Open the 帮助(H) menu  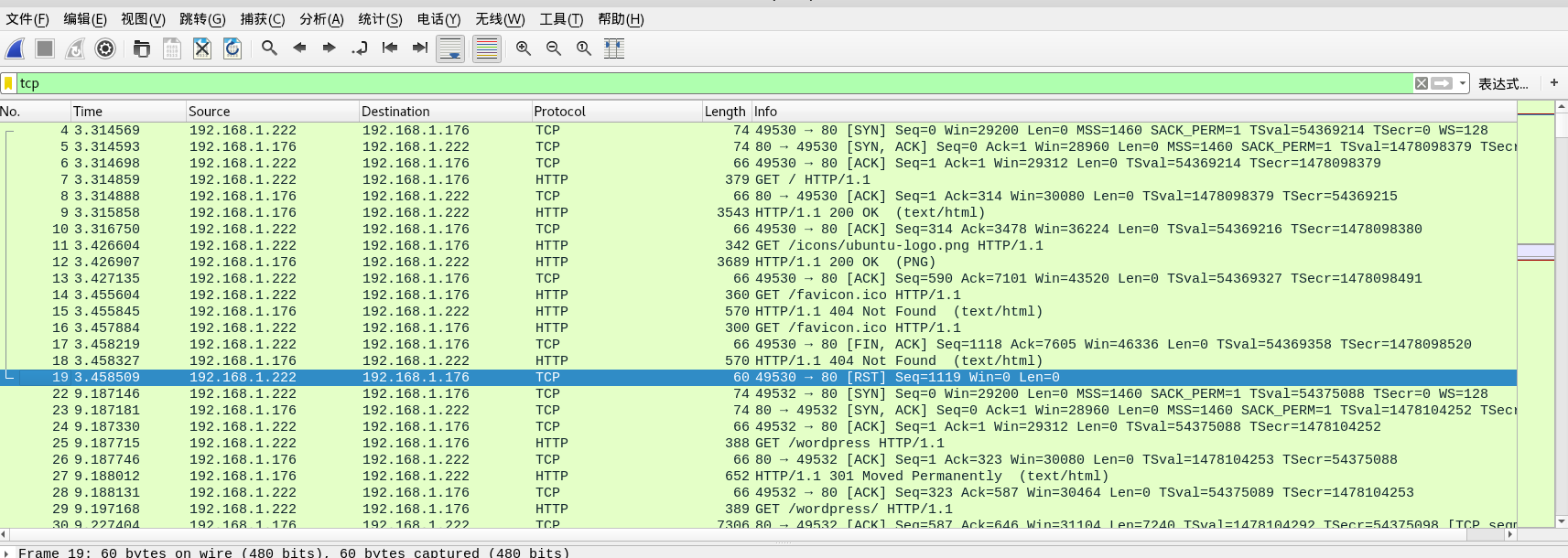pyautogui.click(x=621, y=19)
